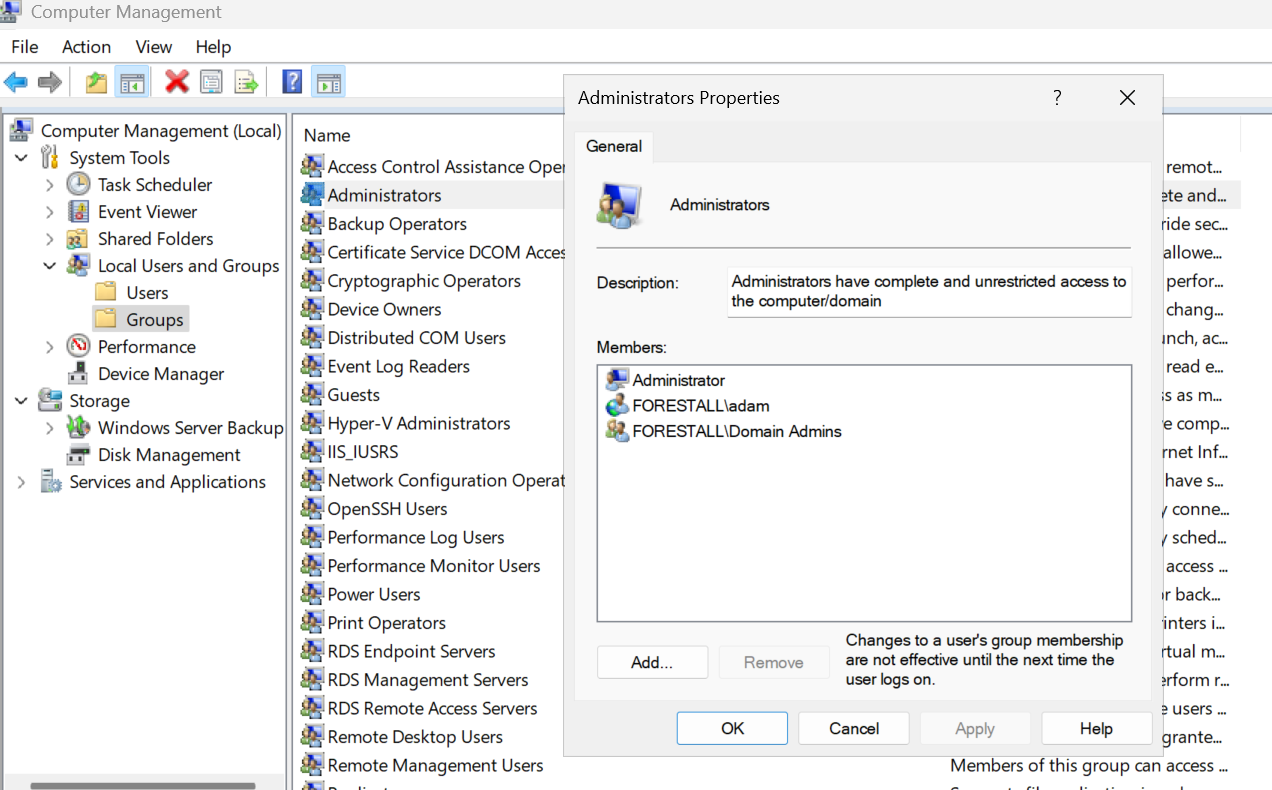This screenshot has width=1272, height=790.
Task: Click the Properties toolbar icon
Action: tap(211, 82)
